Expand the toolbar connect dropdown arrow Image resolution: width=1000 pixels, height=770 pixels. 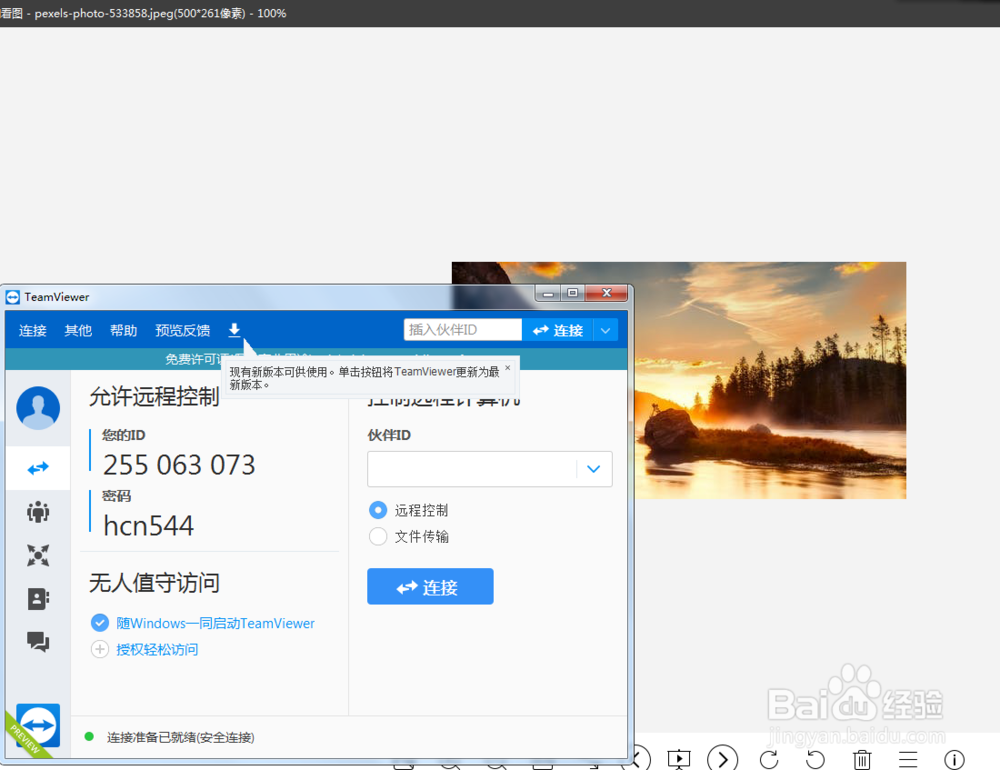[x=605, y=330]
